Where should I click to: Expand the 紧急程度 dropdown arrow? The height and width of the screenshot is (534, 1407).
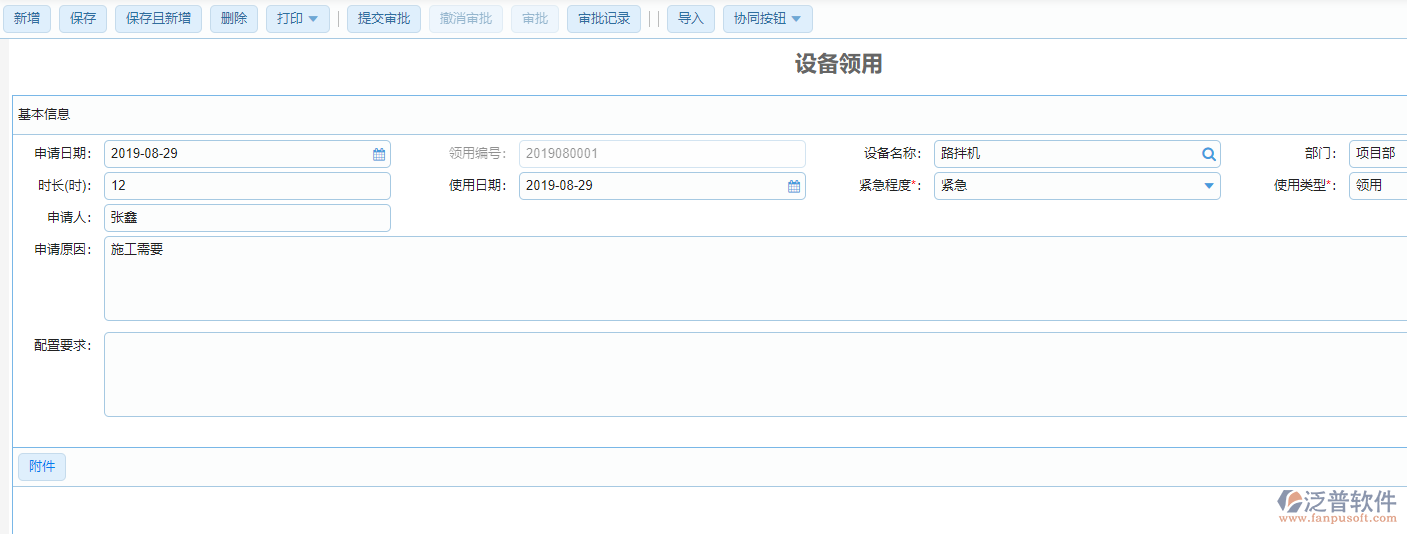tap(1208, 186)
